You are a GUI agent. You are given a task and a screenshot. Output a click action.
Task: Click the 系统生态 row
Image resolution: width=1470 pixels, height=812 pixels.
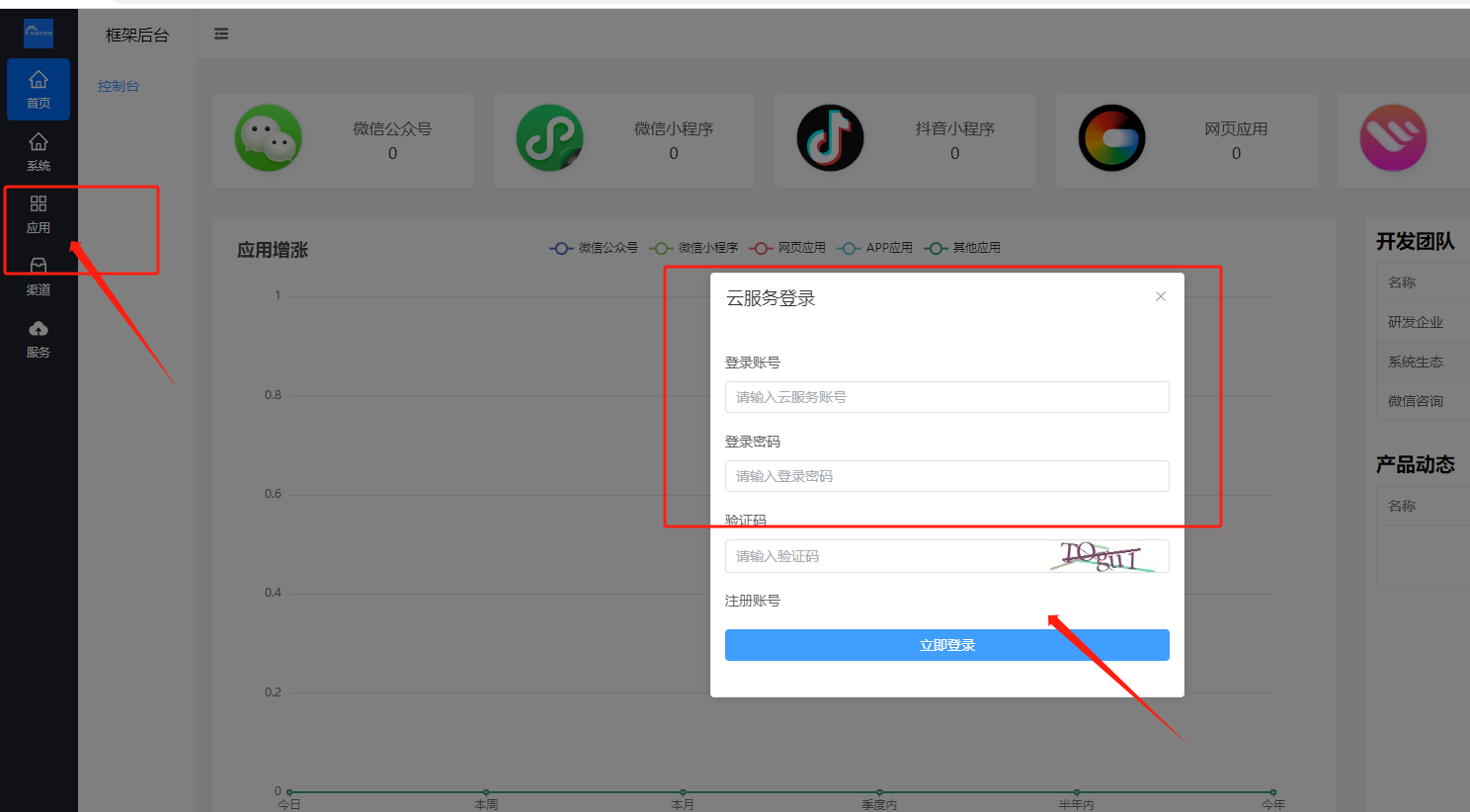[x=1423, y=362]
